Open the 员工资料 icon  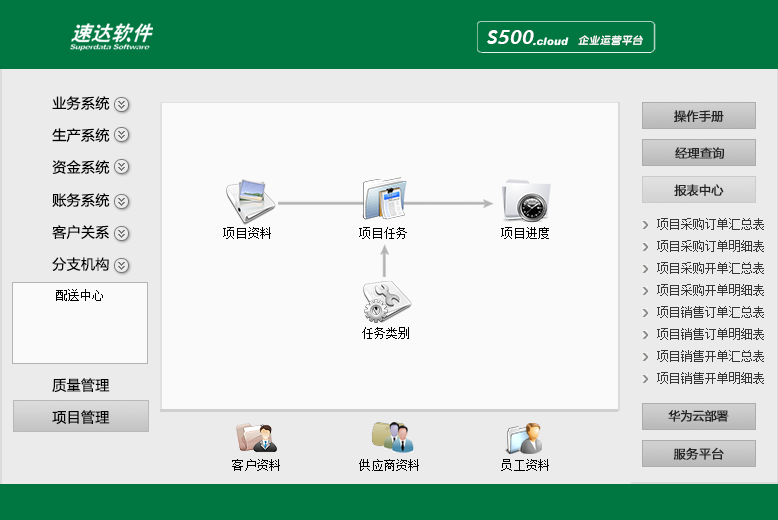pos(525,438)
